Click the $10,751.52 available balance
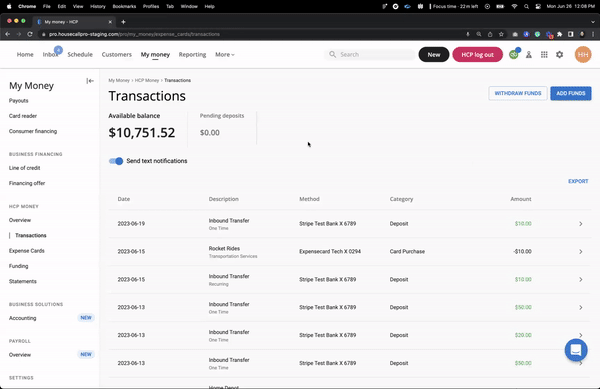Image resolution: width=600 pixels, height=389 pixels. pos(142,133)
